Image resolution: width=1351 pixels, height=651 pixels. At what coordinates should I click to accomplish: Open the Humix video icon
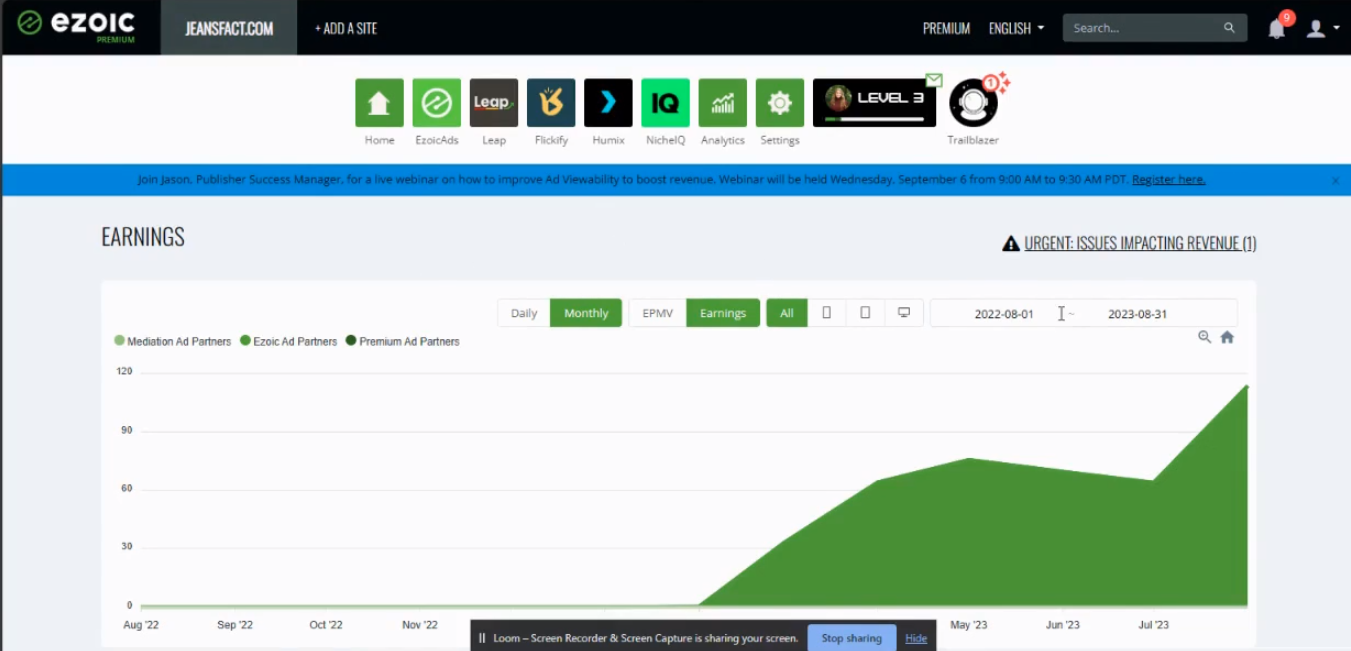[608, 103]
